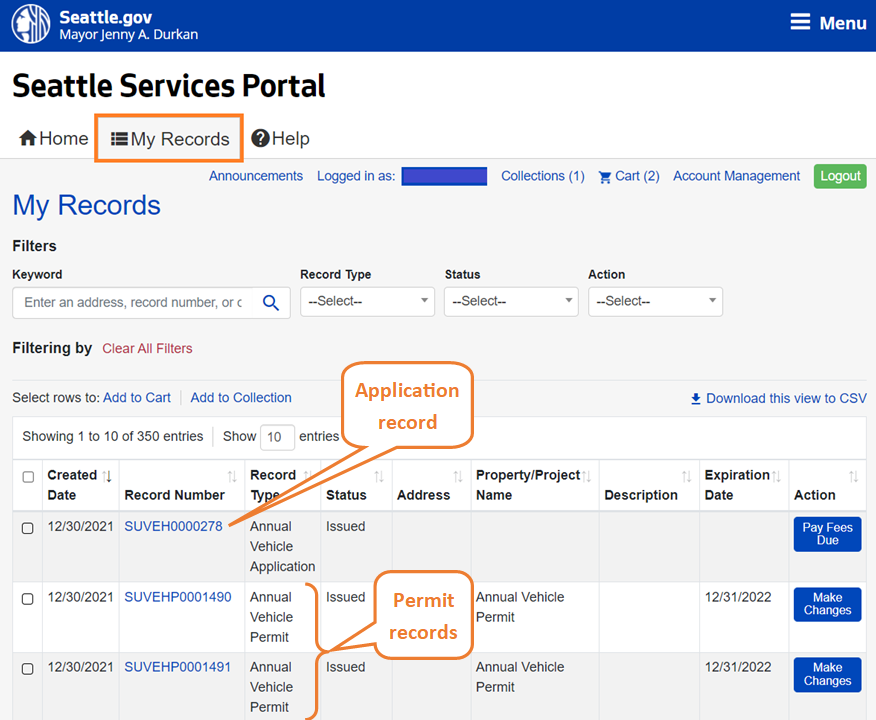Screen dimensions: 876x720
Task: Open the Clear All Filters link
Action: [x=147, y=349]
